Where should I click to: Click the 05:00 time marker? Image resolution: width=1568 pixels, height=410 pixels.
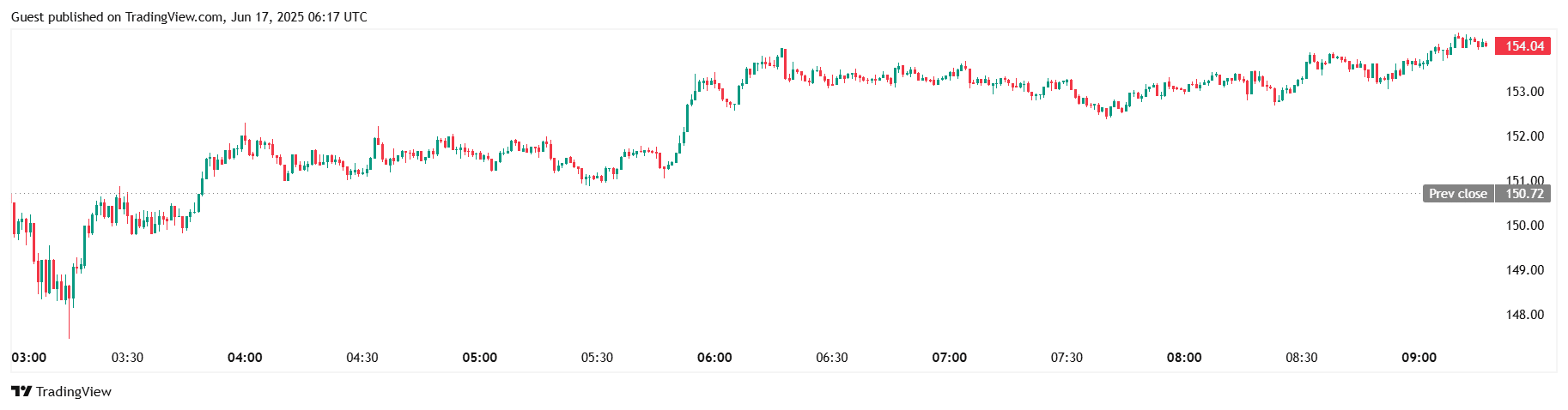click(480, 358)
